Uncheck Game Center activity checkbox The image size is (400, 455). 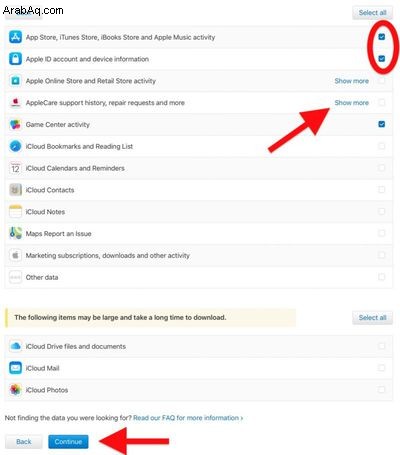pyautogui.click(x=382, y=124)
